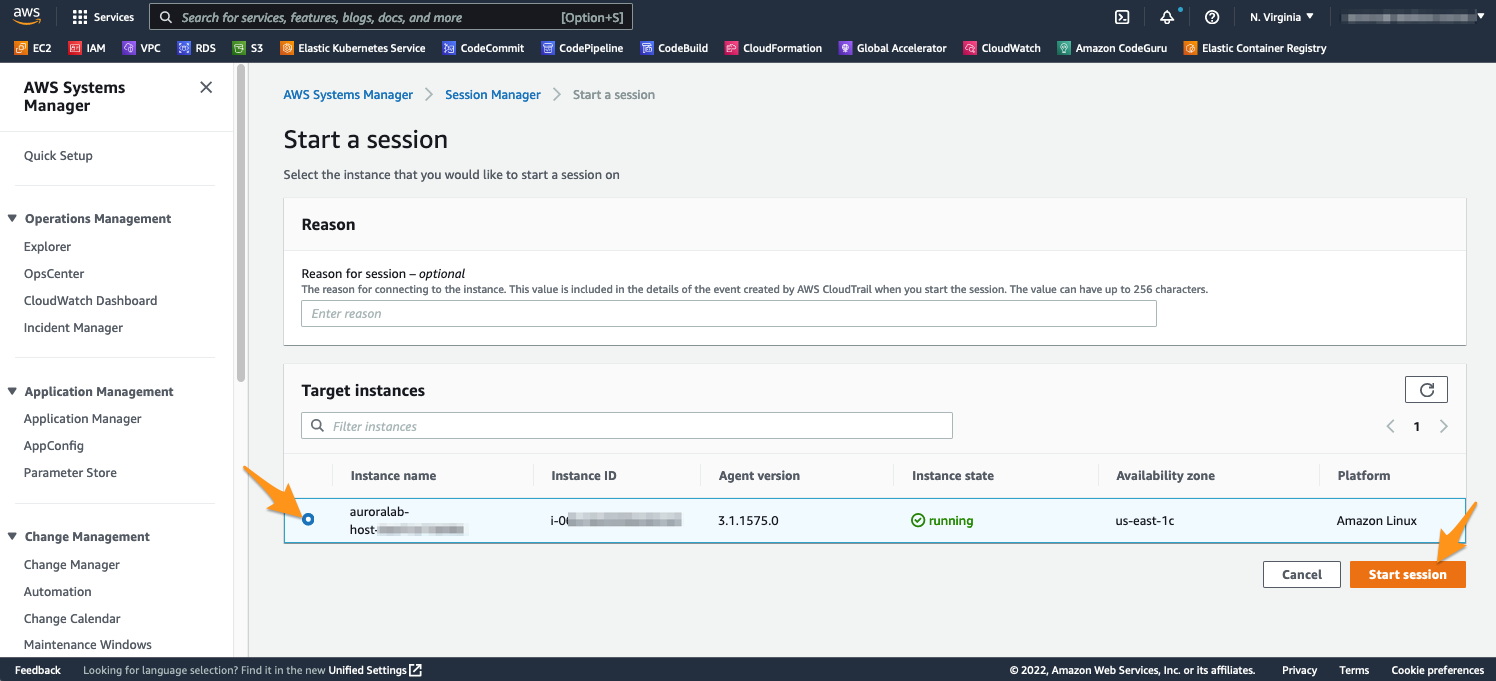
Task: Click the Amazon Linux platform cell
Action: 1377,521
